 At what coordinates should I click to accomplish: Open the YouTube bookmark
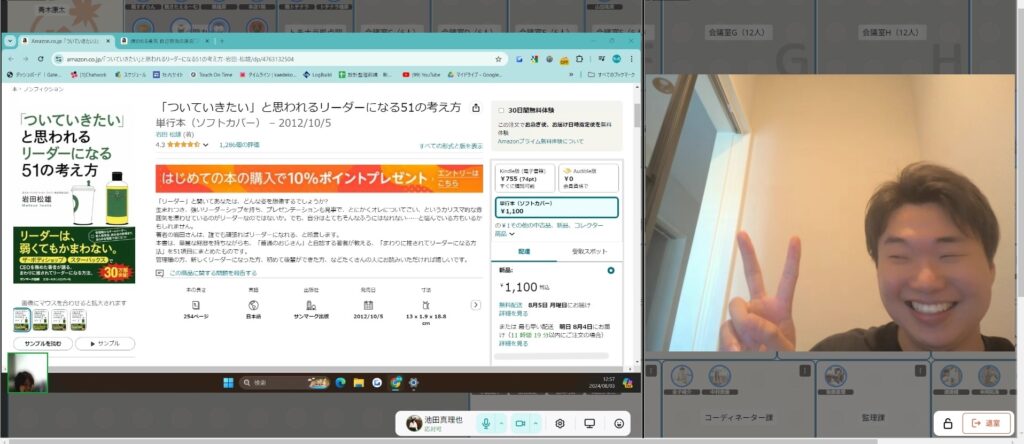421,75
